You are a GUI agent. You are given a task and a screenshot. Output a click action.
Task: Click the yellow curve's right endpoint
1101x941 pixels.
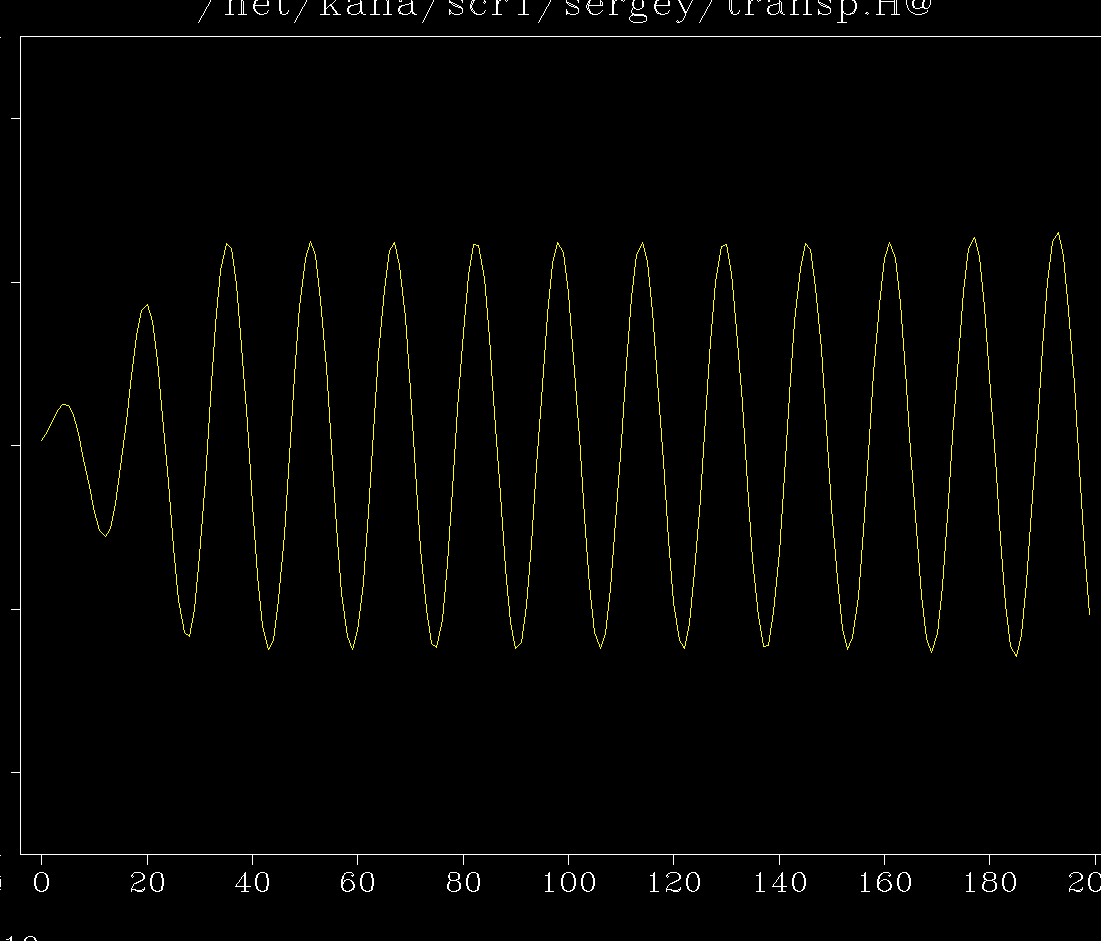(x=1089, y=614)
